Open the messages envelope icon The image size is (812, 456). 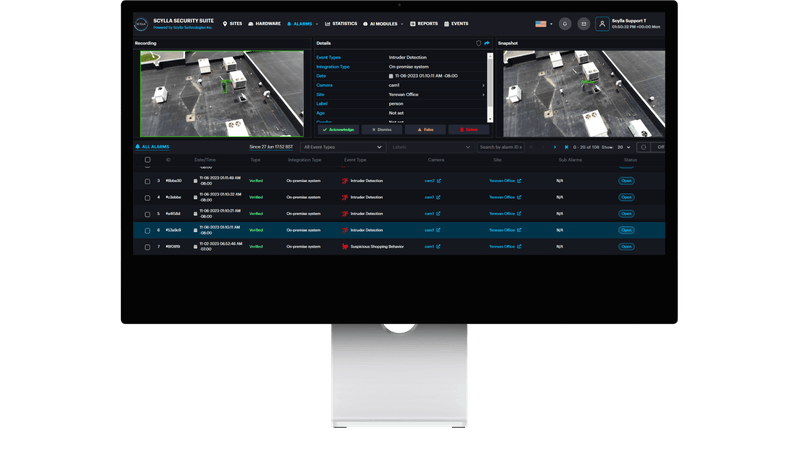[584, 24]
